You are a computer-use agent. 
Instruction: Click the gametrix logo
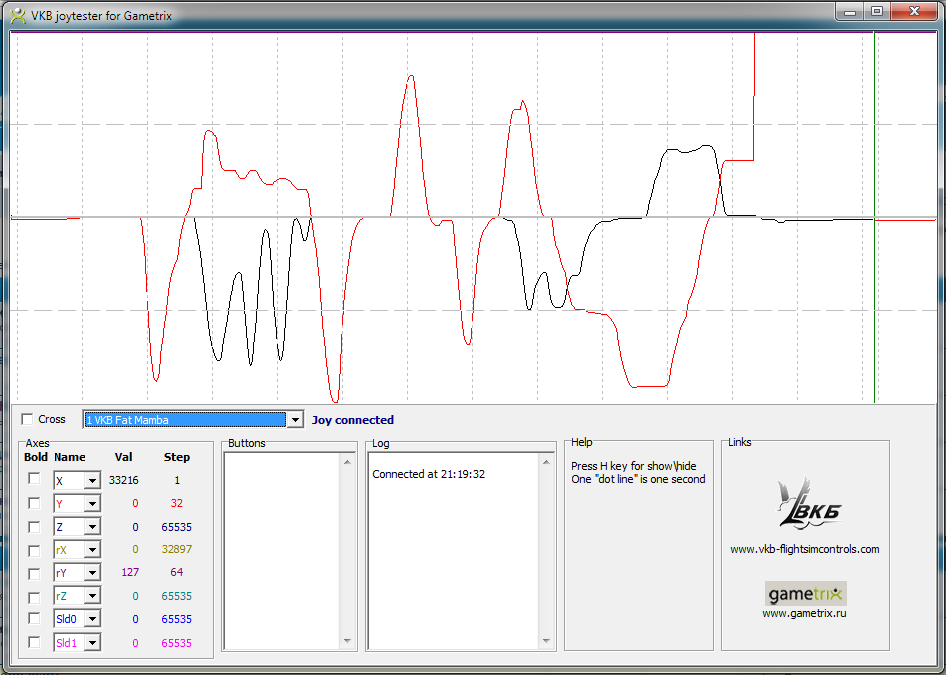coord(805,594)
